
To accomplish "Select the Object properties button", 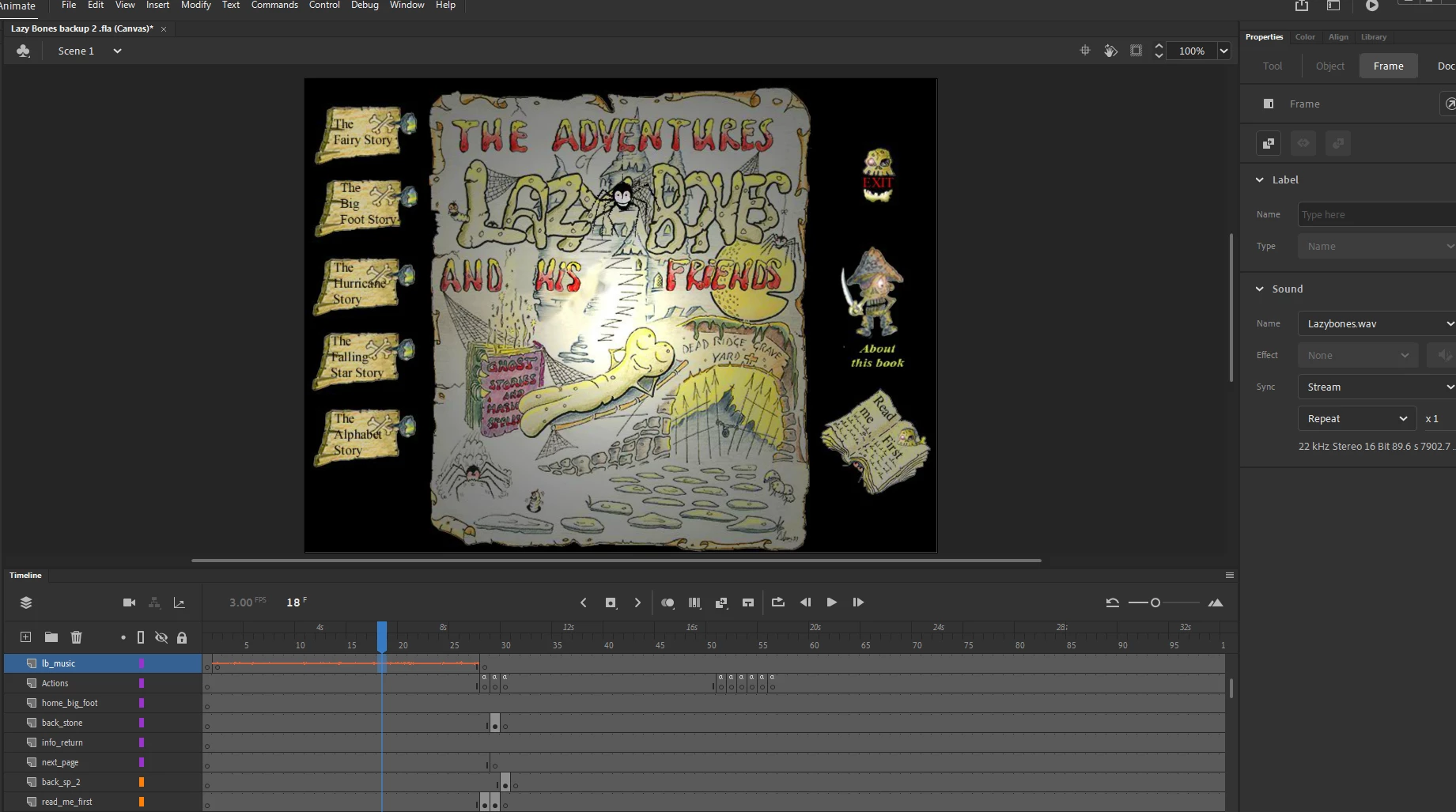I will point(1330,66).
